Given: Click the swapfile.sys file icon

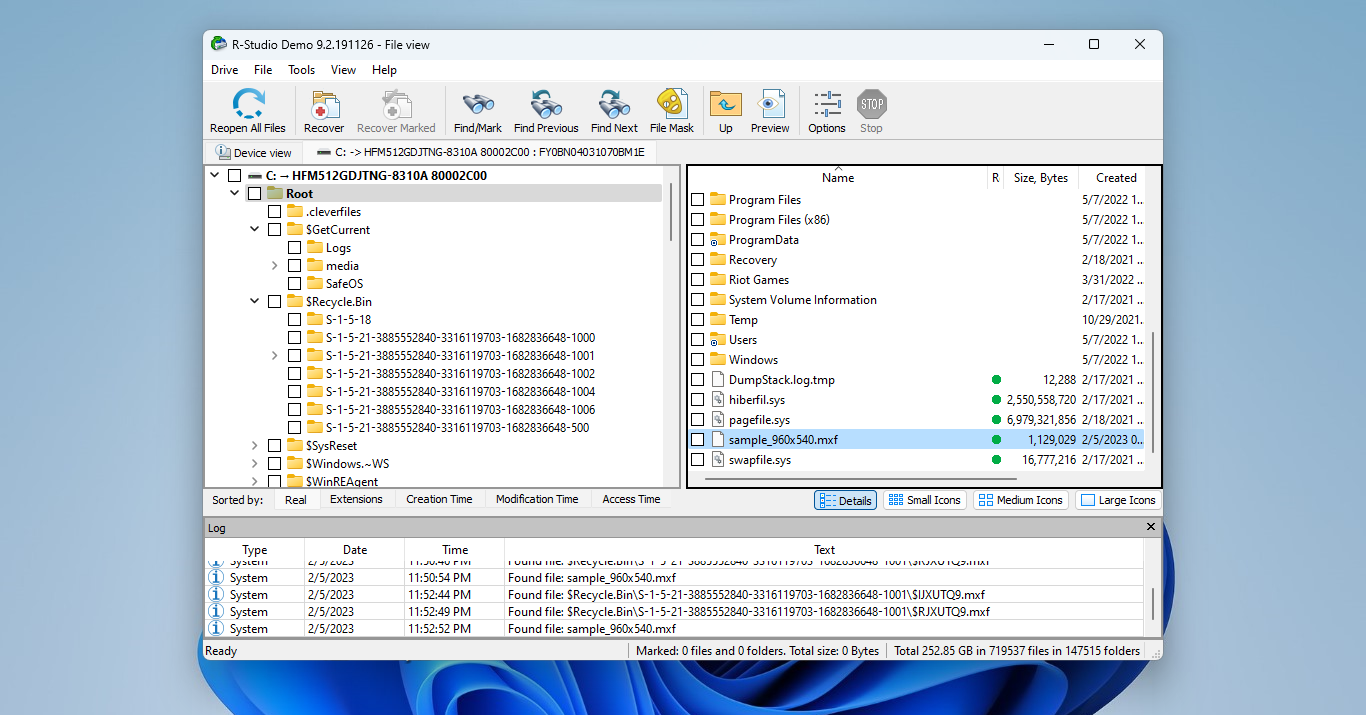Looking at the screenshot, I should 718,460.
